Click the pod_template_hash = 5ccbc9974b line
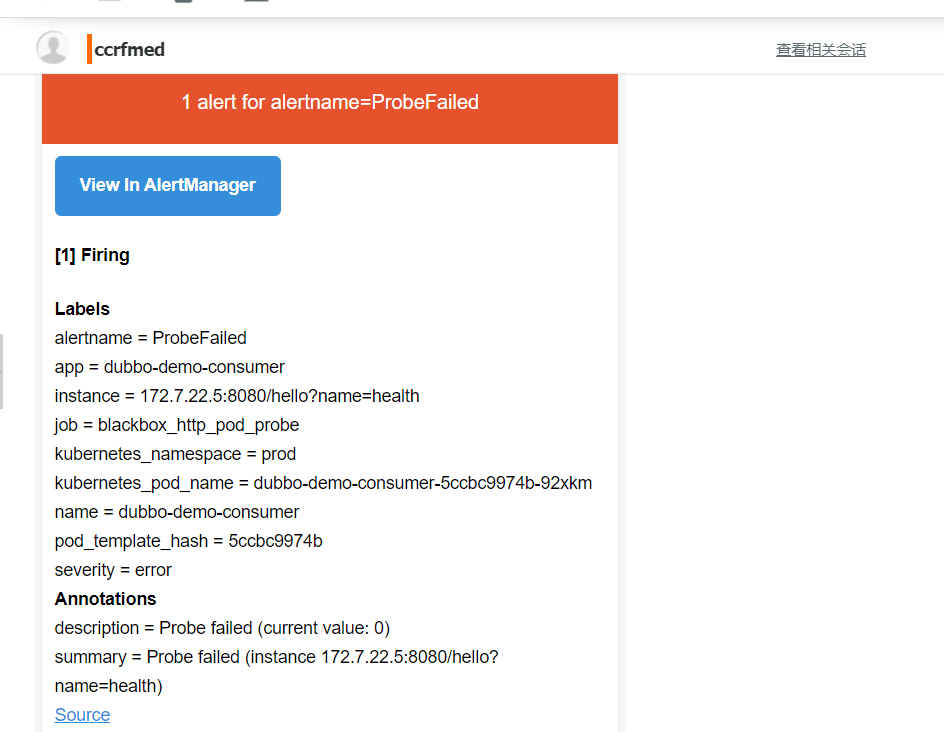Image resolution: width=944 pixels, height=732 pixels. [188, 541]
